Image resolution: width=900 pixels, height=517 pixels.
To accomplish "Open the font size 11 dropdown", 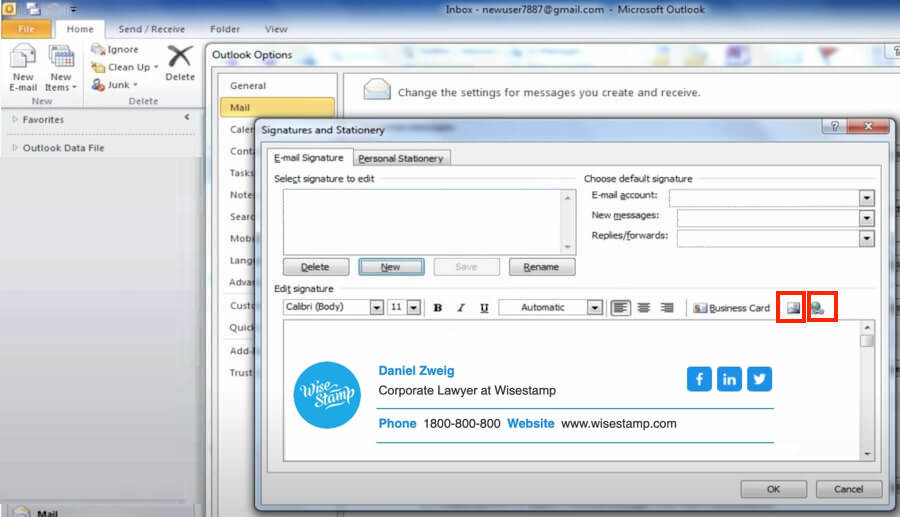I will tap(414, 308).
